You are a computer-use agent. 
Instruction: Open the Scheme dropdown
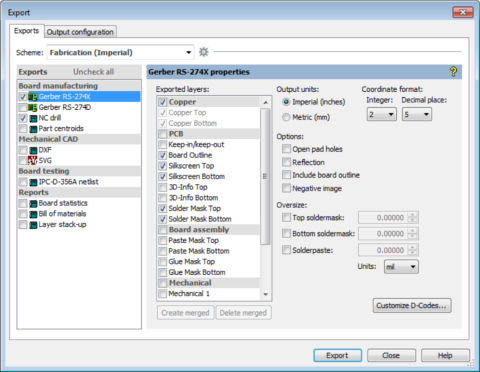[x=121, y=52]
